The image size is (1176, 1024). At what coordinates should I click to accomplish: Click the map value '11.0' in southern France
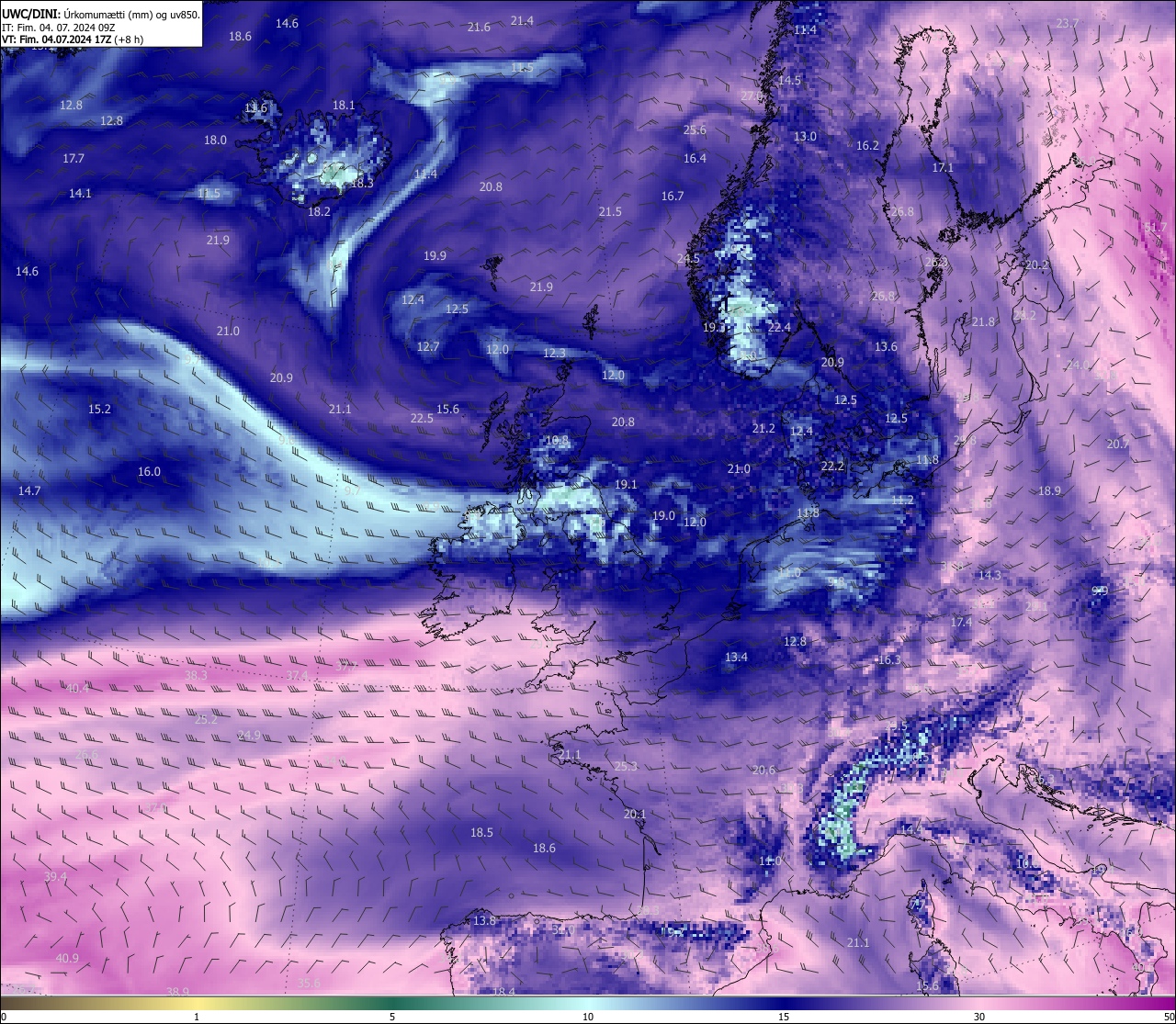click(770, 861)
